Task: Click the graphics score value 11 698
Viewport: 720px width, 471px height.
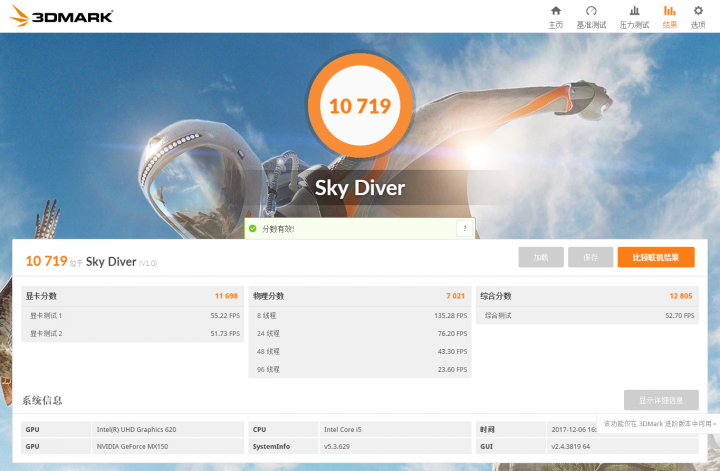Action: pyautogui.click(x=226, y=296)
